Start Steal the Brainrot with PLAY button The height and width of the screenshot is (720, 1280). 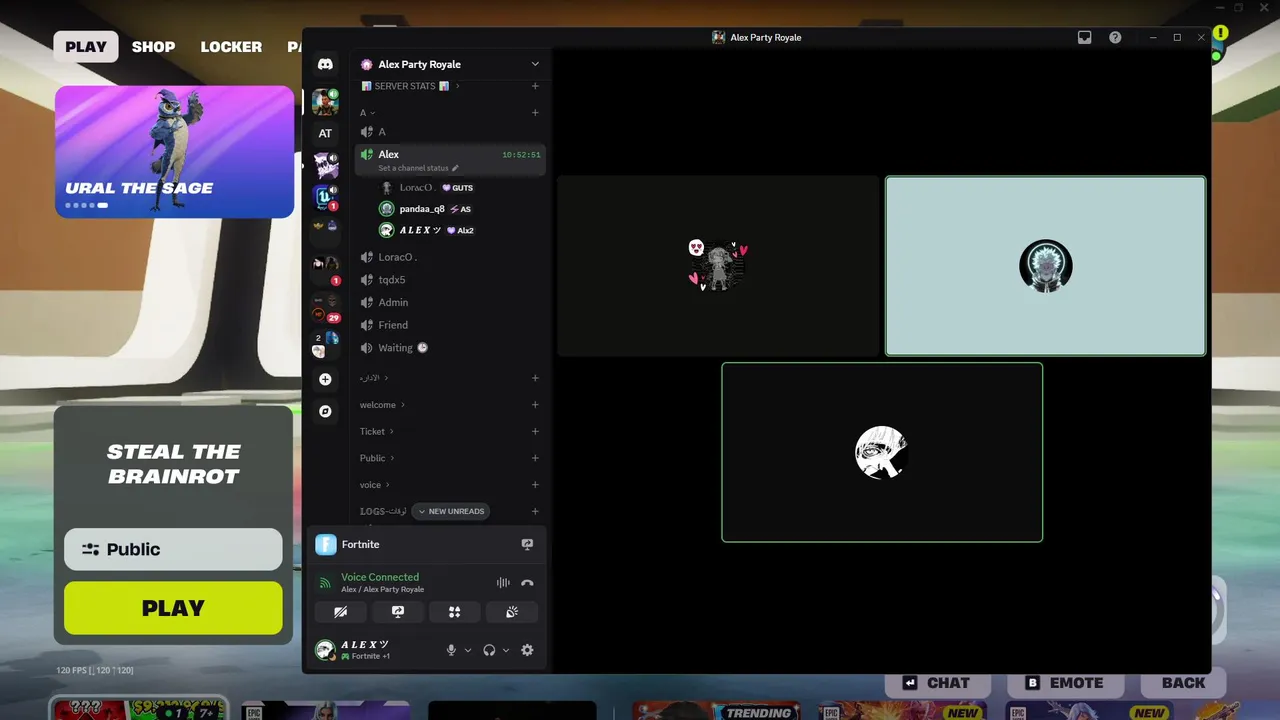173,608
